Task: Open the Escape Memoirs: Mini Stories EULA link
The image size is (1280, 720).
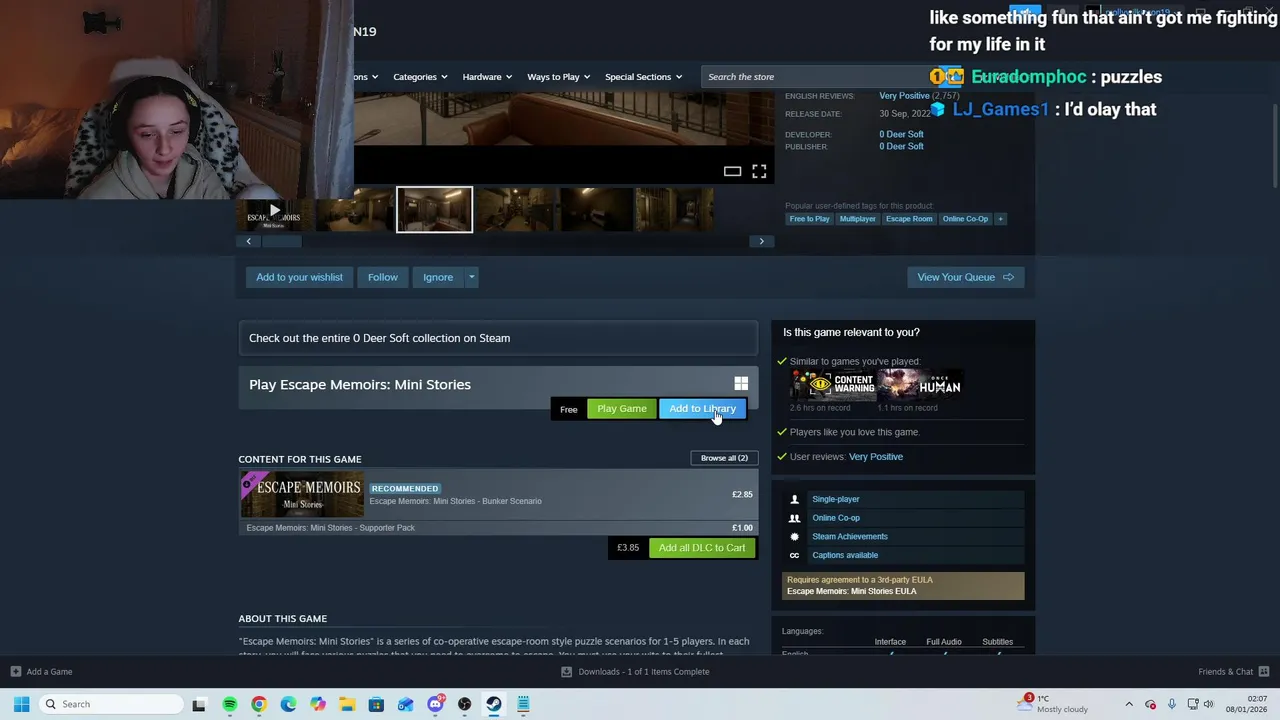Action: tap(851, 591)
